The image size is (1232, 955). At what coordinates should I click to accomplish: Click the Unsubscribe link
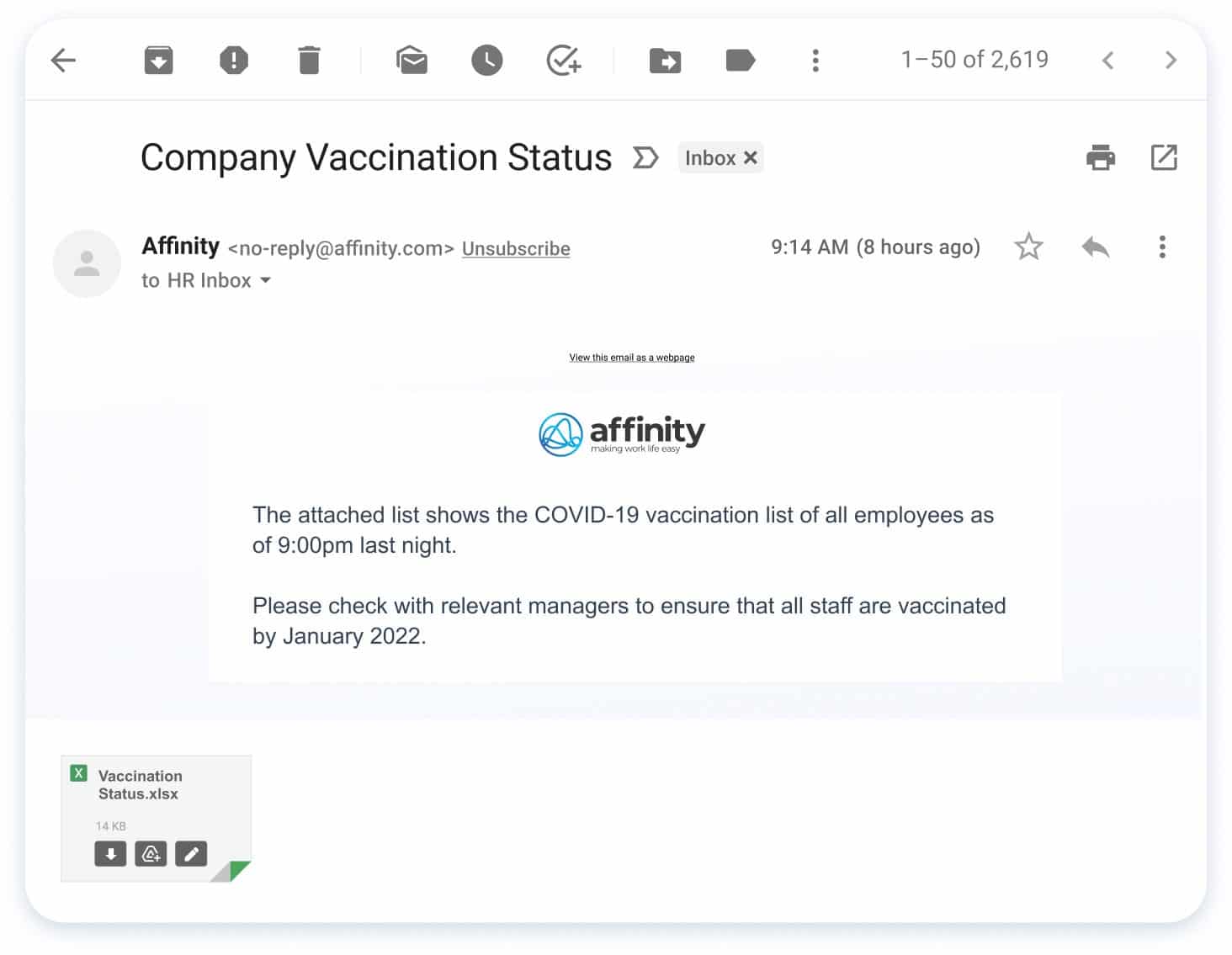pos(516,248)
